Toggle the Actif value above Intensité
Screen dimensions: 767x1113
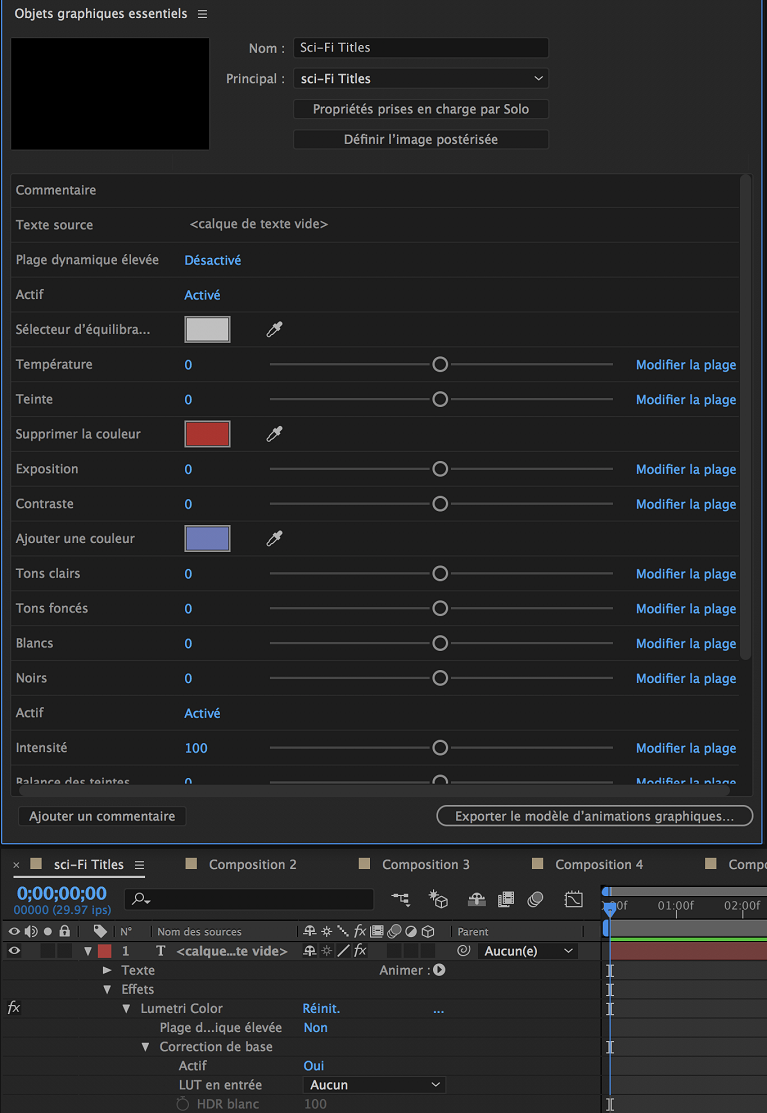pos(202,713)
